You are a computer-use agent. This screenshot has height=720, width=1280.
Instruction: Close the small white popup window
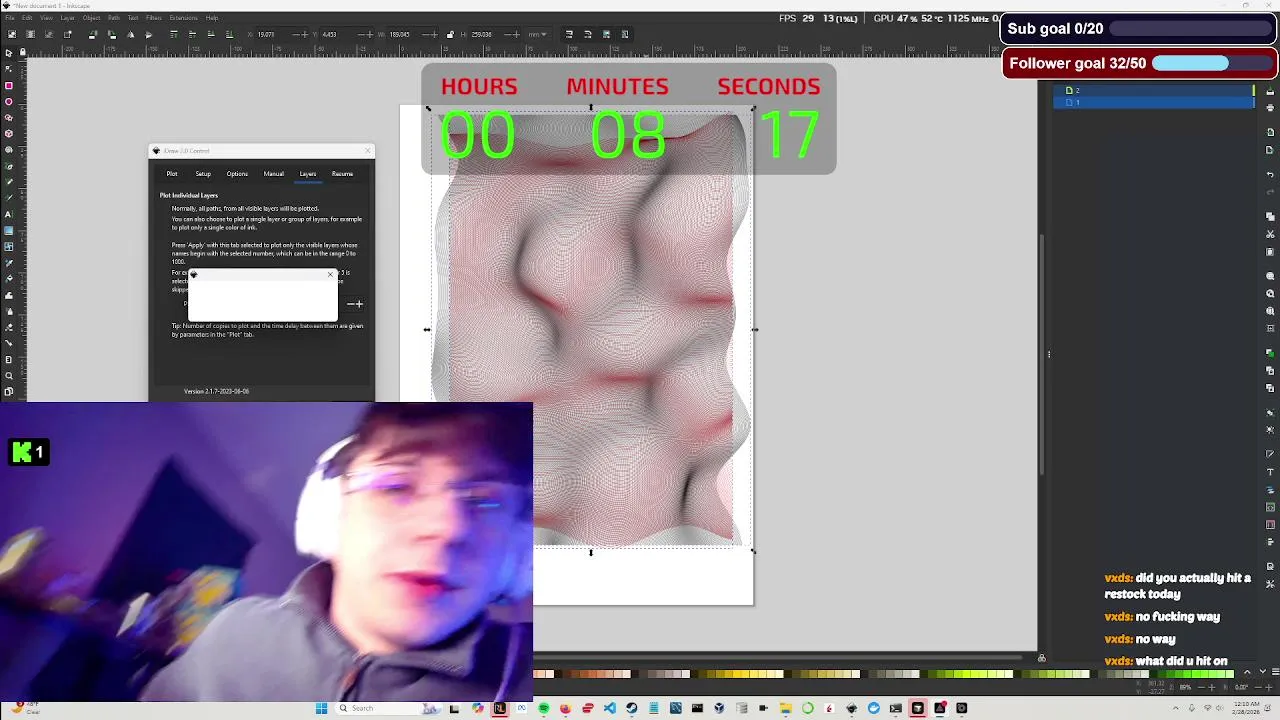pyautogui.click(x=330, y=274)
